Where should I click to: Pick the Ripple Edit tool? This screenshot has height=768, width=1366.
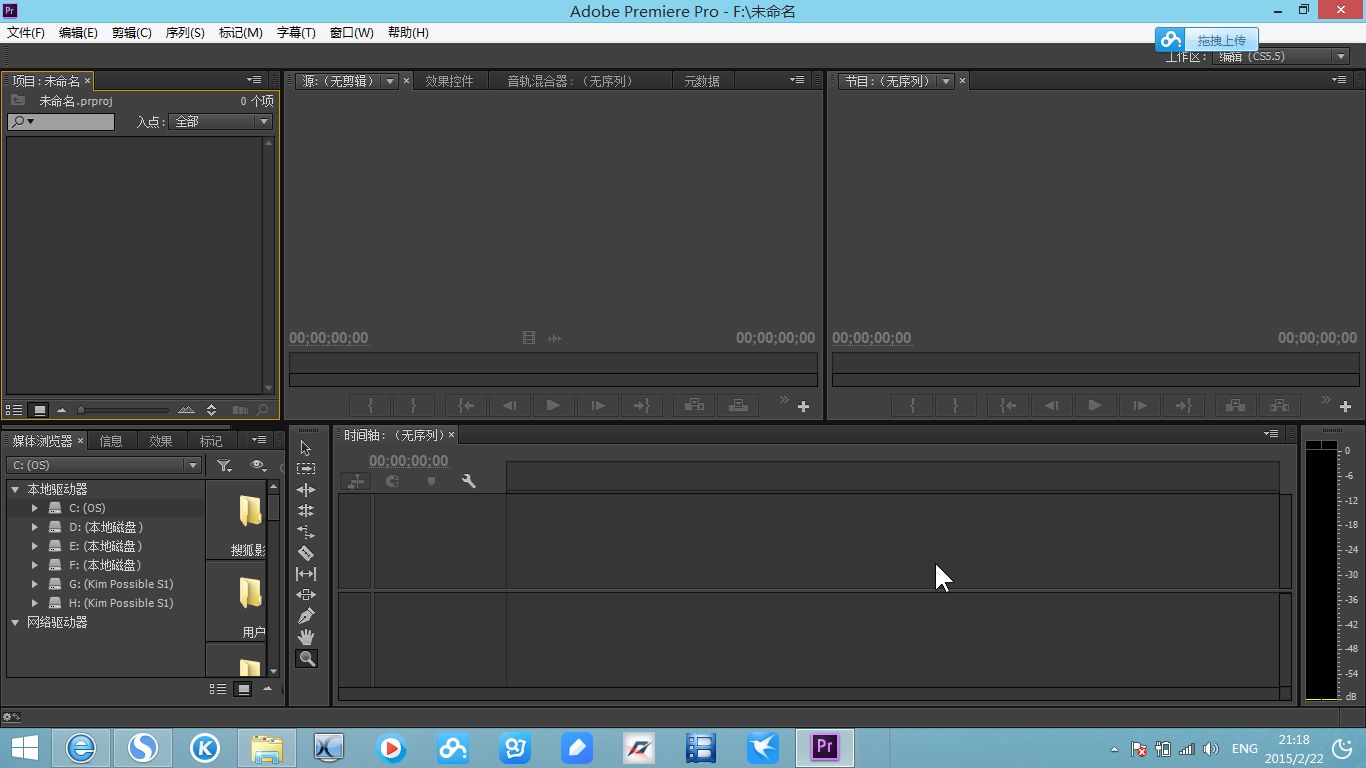(306, 490)
